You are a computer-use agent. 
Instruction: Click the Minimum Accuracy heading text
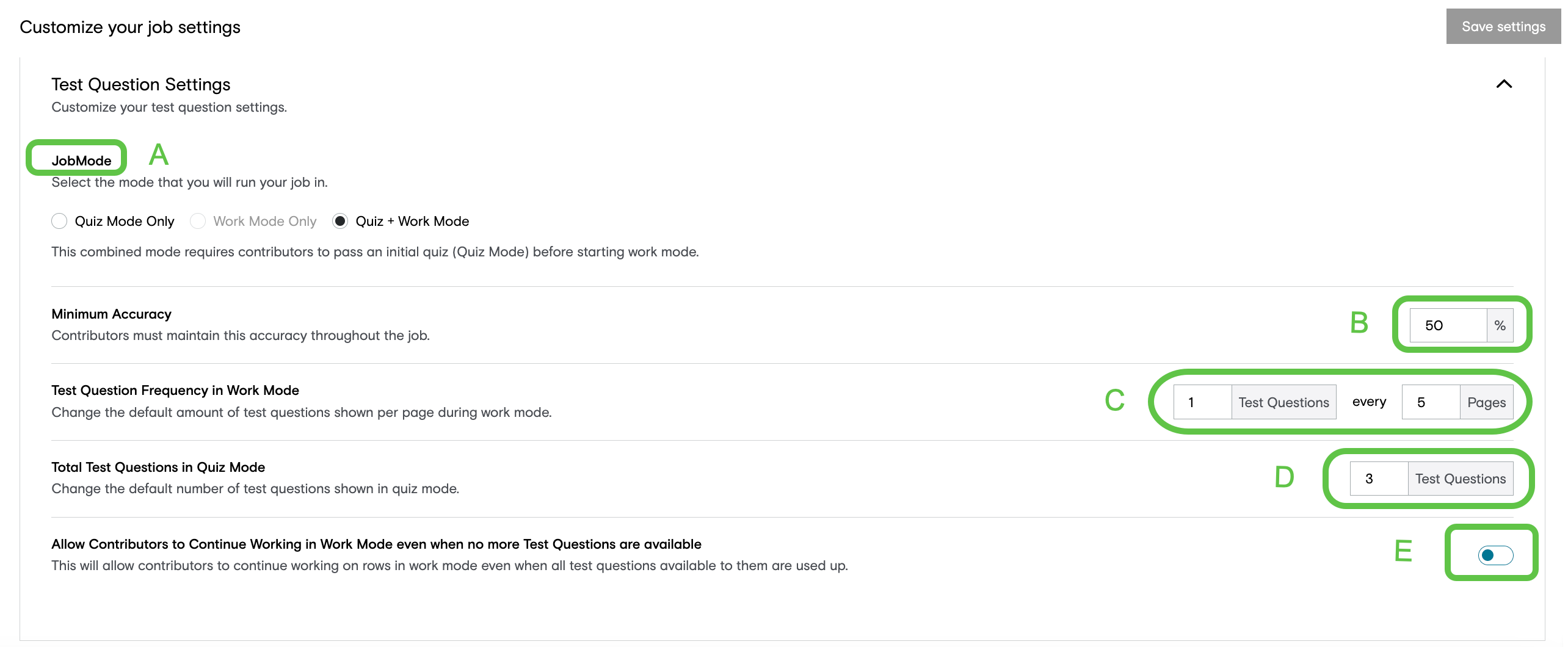click(x=111, y=314)
